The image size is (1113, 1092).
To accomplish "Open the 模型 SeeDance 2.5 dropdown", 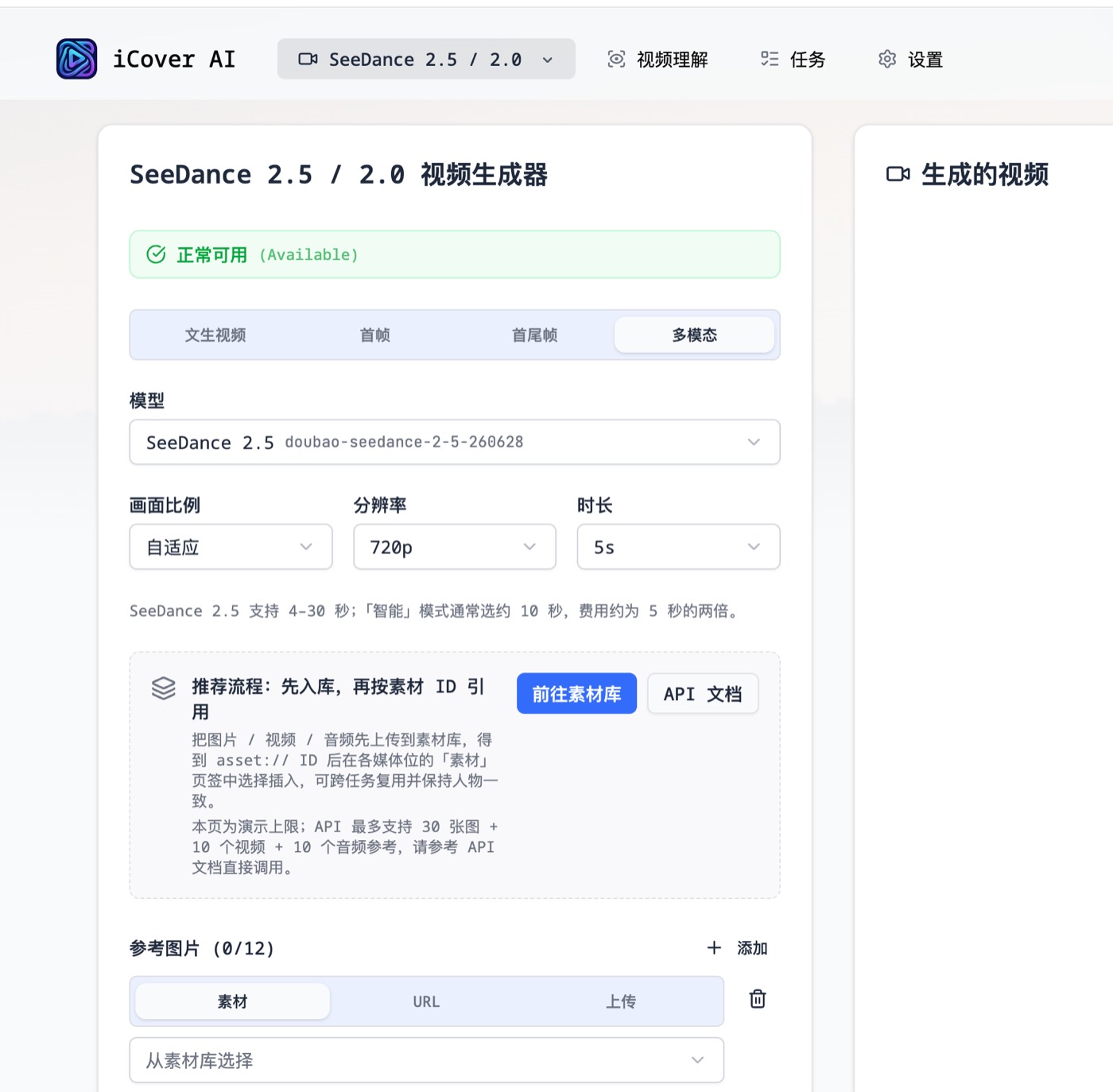I will point(455,442).
